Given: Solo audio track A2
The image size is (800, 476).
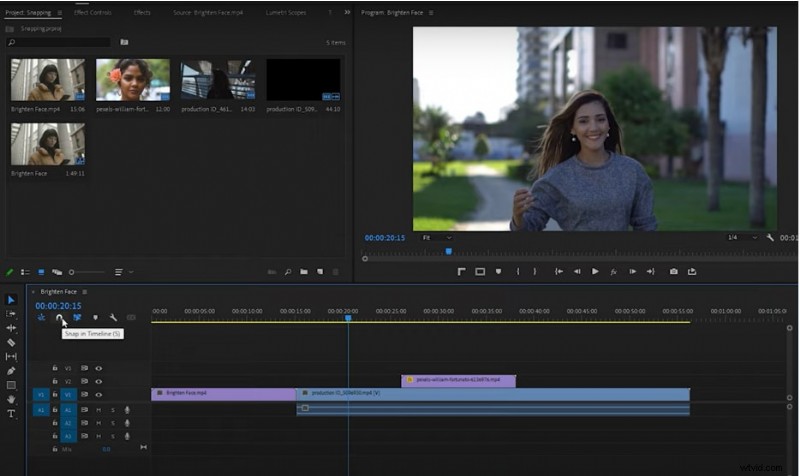Looking at the screenshot, I should [113, 423].
